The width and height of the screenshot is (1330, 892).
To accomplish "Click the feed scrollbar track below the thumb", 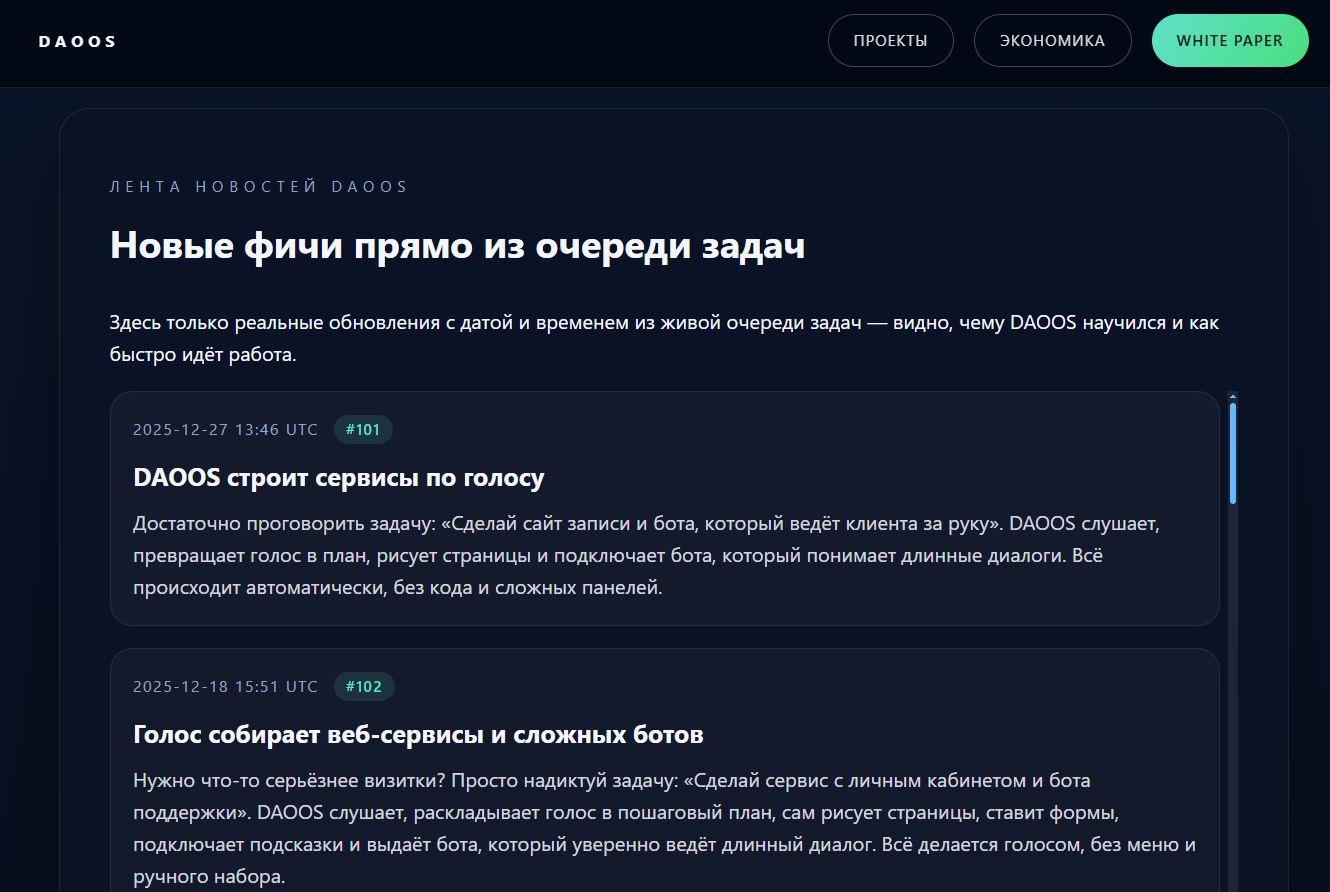I will pyautogui.click(x=1233, y=700).
